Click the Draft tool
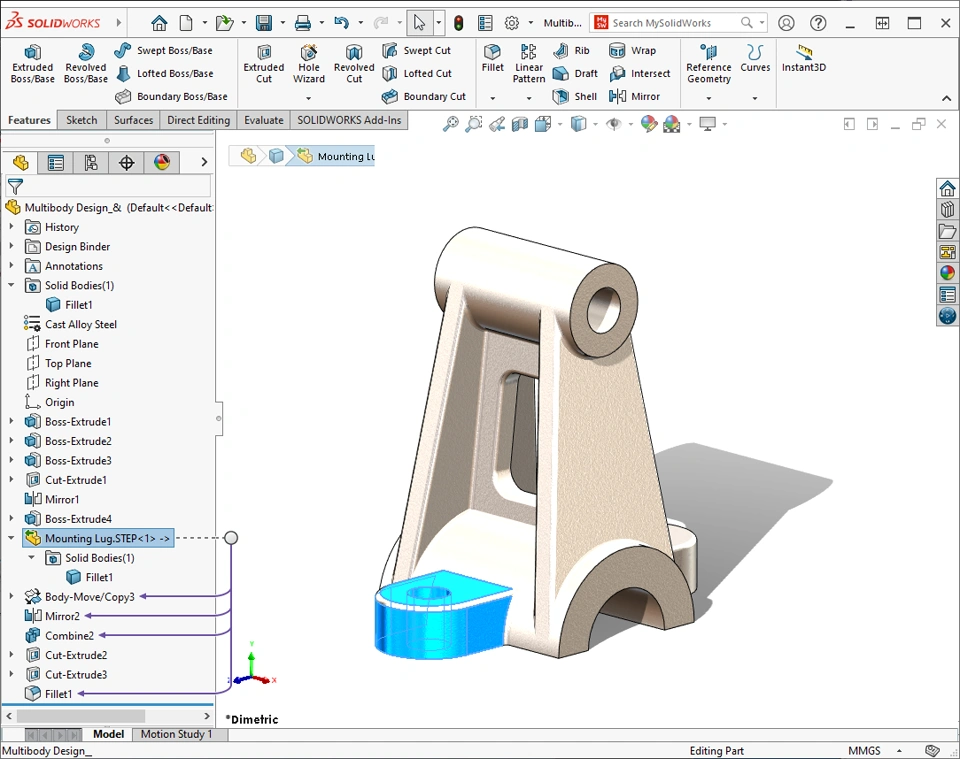 click(575, 73)
